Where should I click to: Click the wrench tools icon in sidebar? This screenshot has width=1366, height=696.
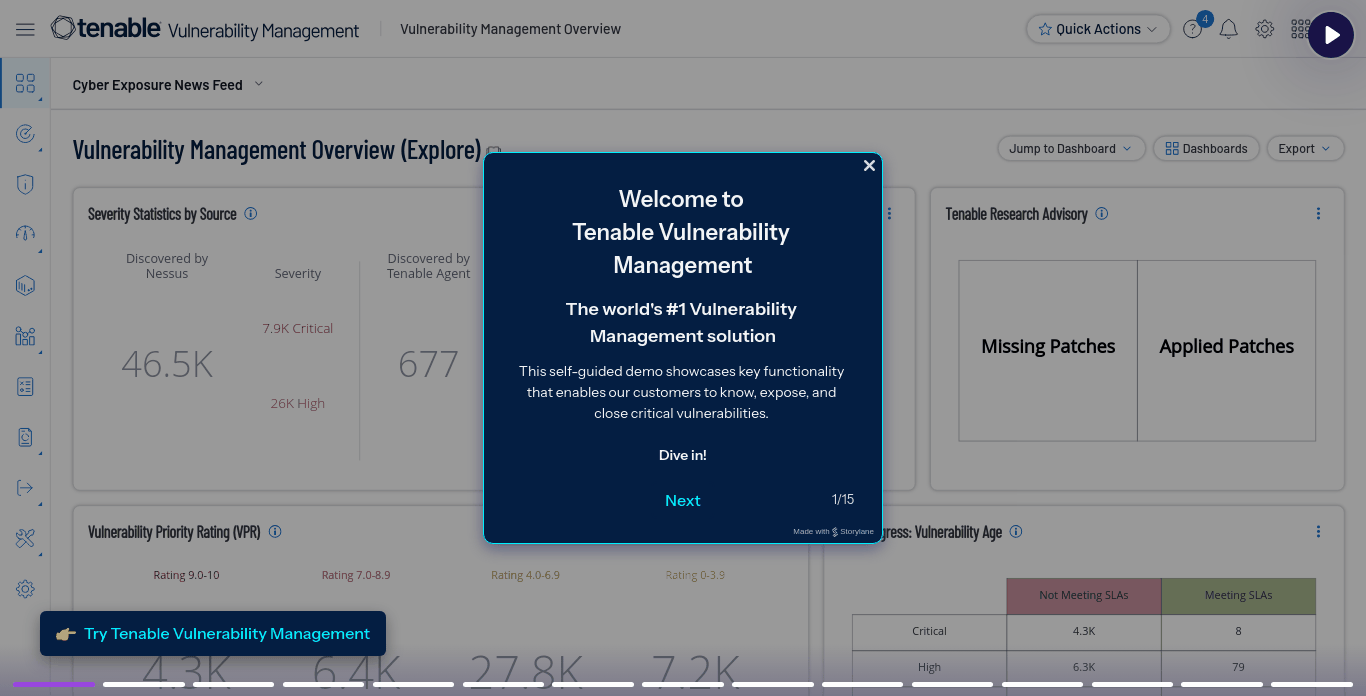(25, 538)
